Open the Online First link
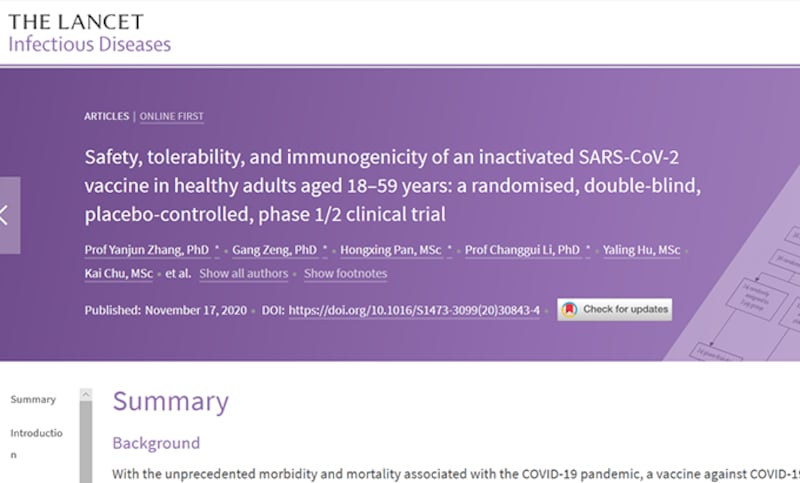 tap(171, 117)
